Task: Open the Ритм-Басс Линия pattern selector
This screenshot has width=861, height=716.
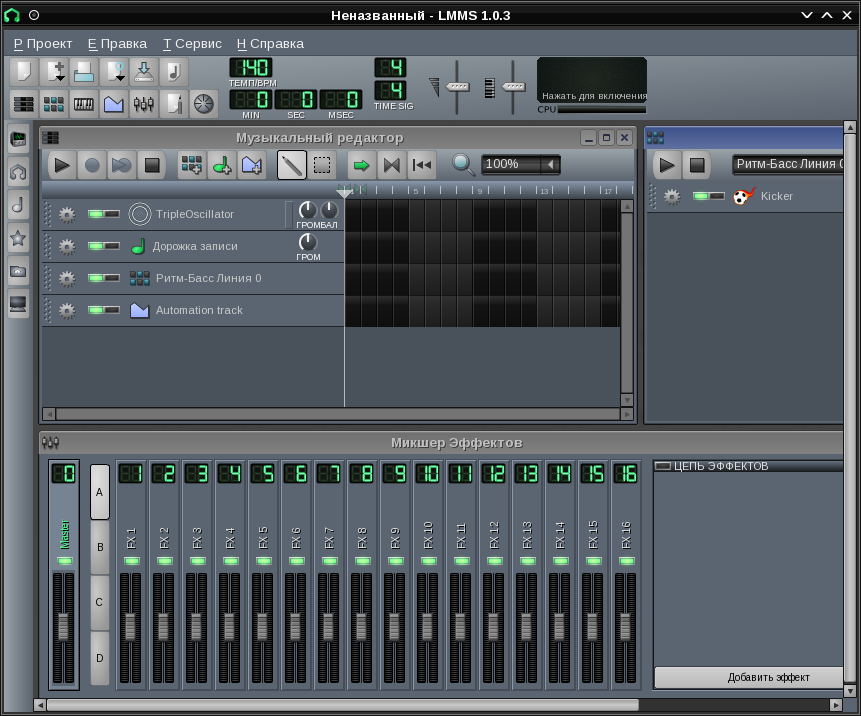Action: (x=788, y=164)
